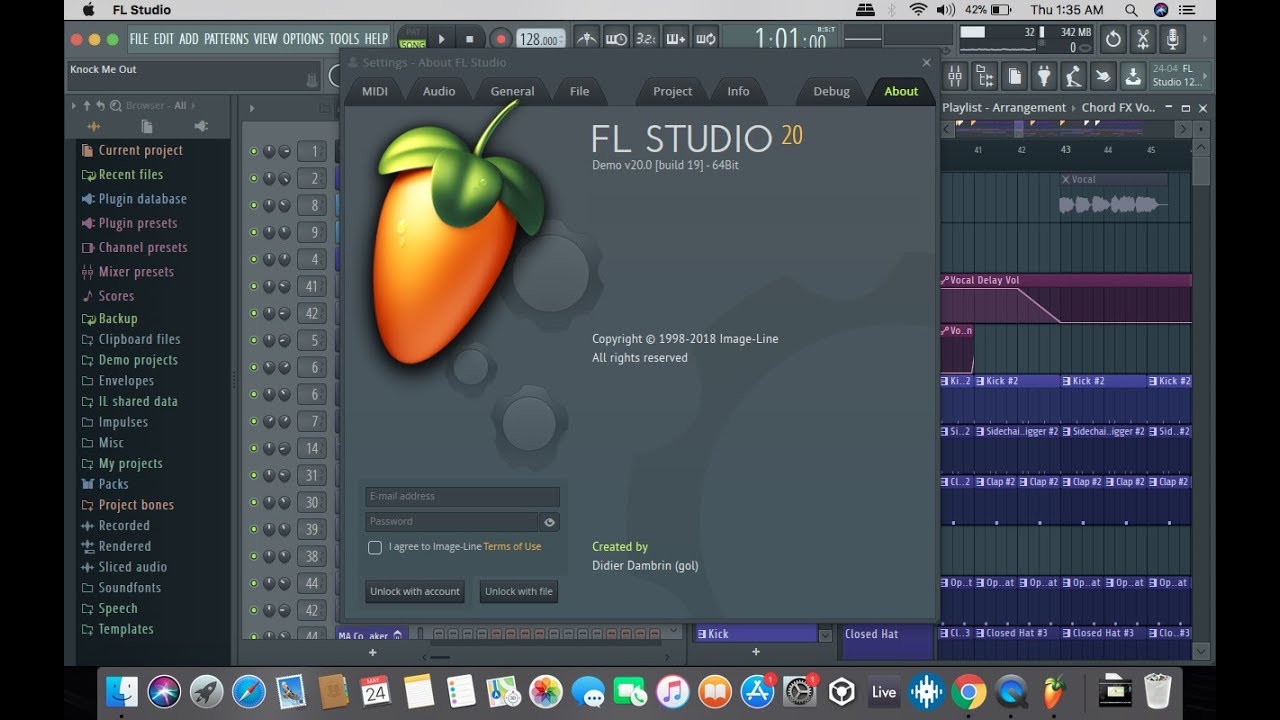Image resolution: width=1280 pixels, height=720 pixels.
Task: Switch to the MIDI settings tab
Action: (x=375, y=91)
